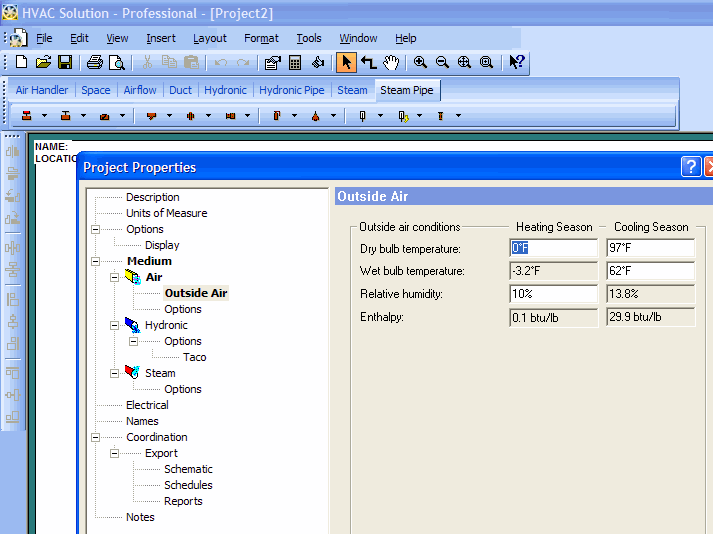Select the arrow pointer tool
The image size is (713, 534).
[346, 62]
